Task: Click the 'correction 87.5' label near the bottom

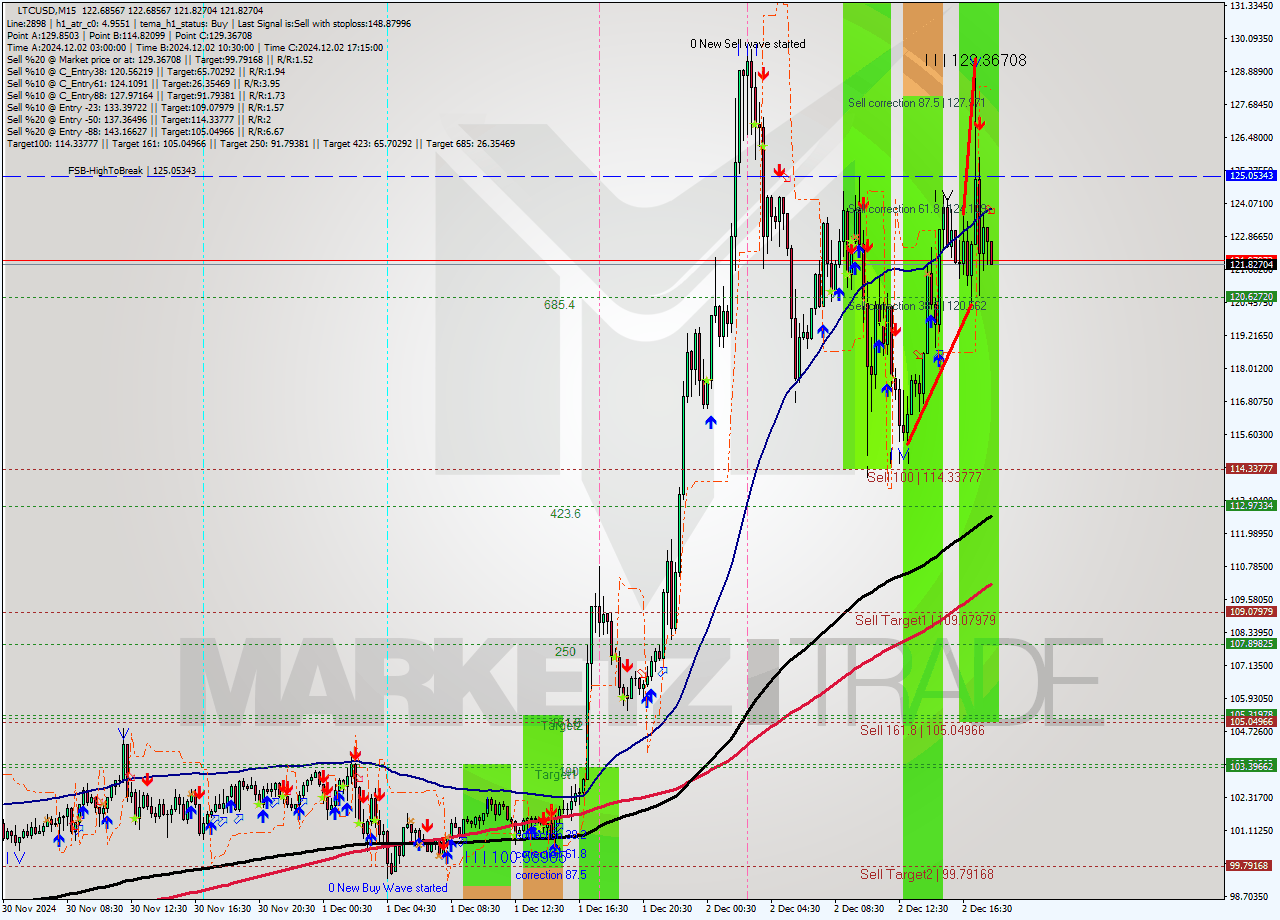Action: (551, 875)
